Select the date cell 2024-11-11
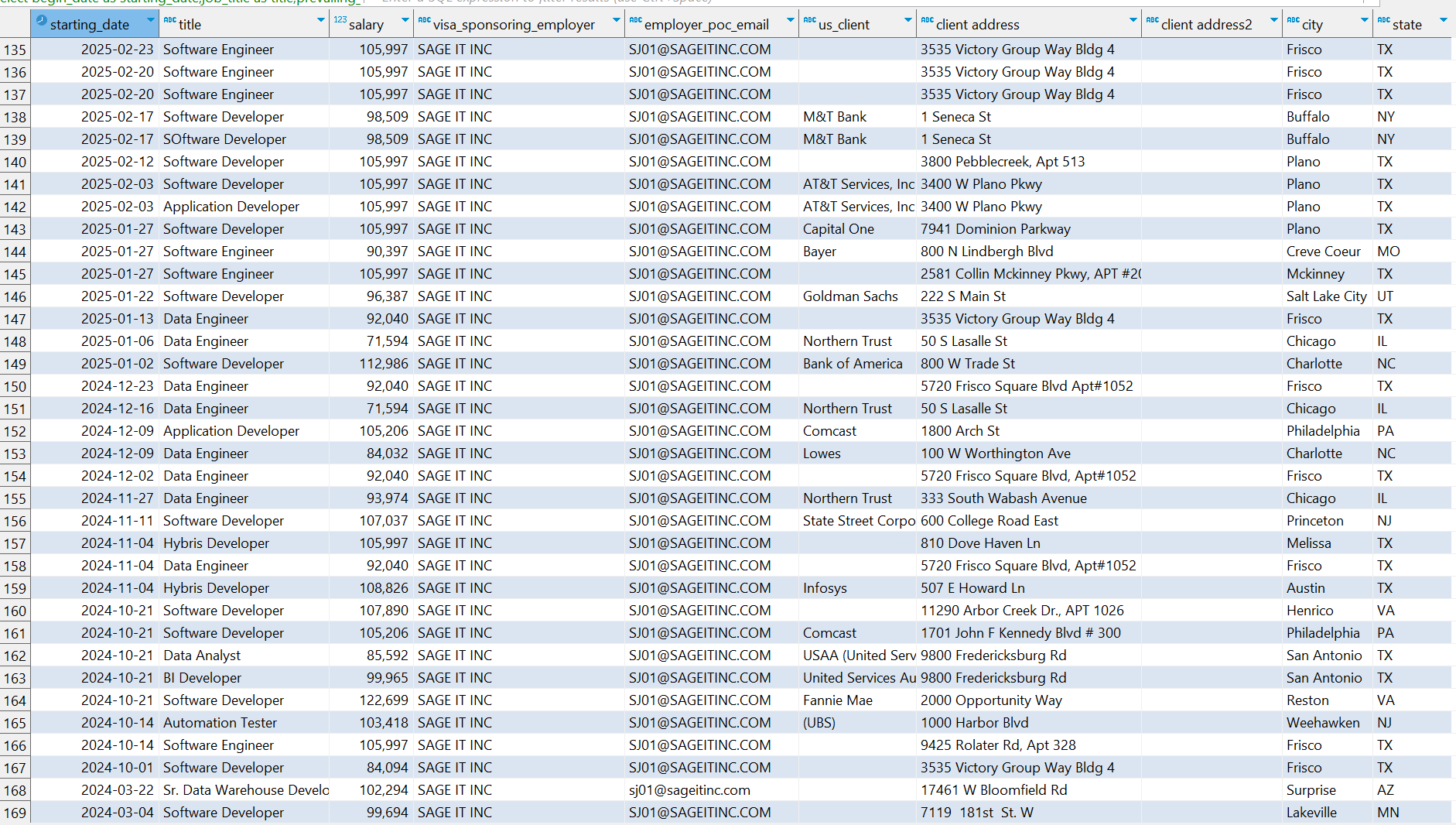Screen dimensions: 1456x825 95,521
